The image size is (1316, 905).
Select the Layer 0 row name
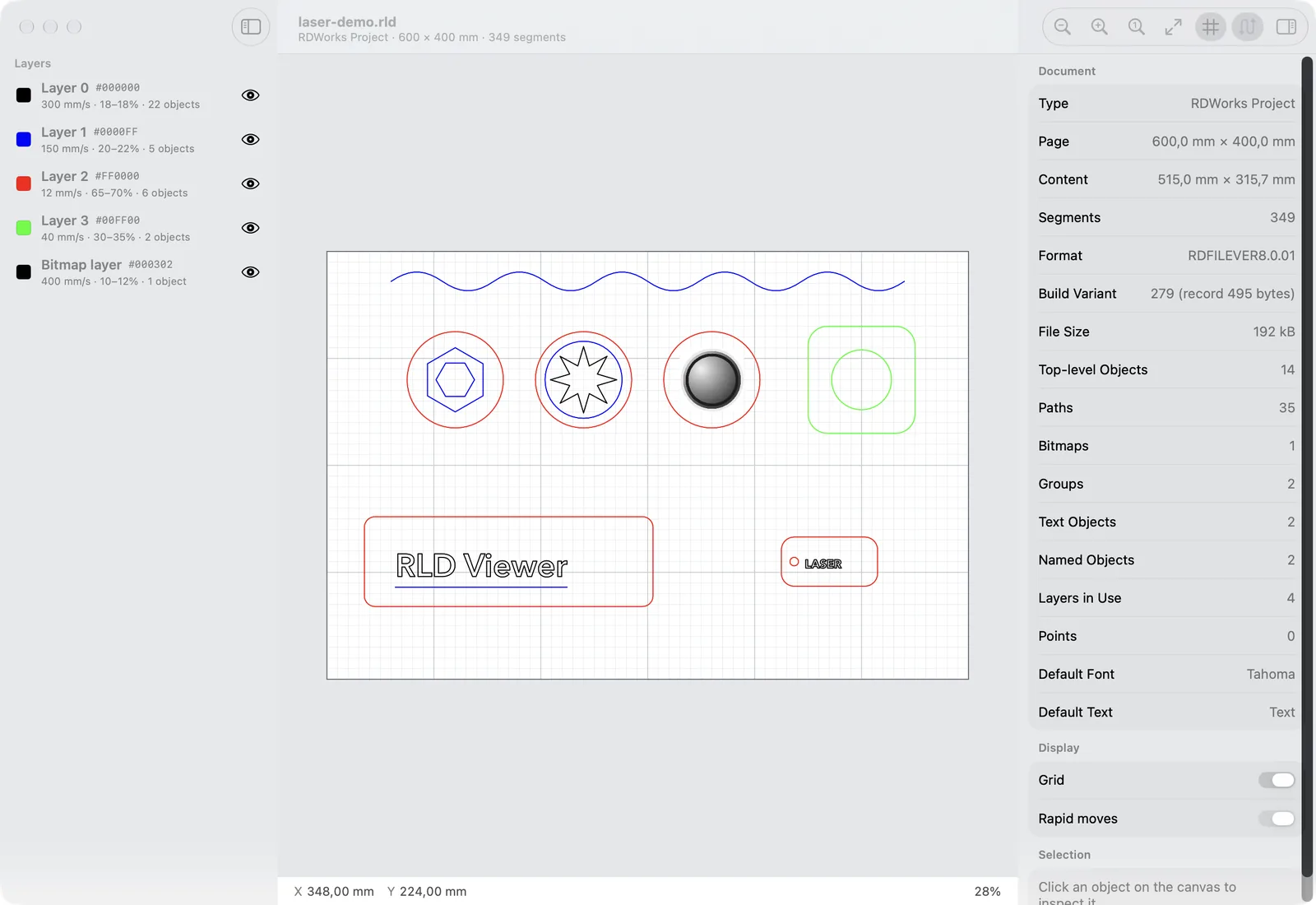point(65,88)
